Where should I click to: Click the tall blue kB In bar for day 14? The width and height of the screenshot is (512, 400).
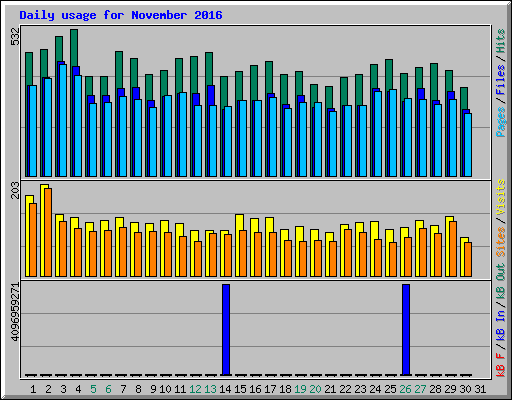pos(226,330)
